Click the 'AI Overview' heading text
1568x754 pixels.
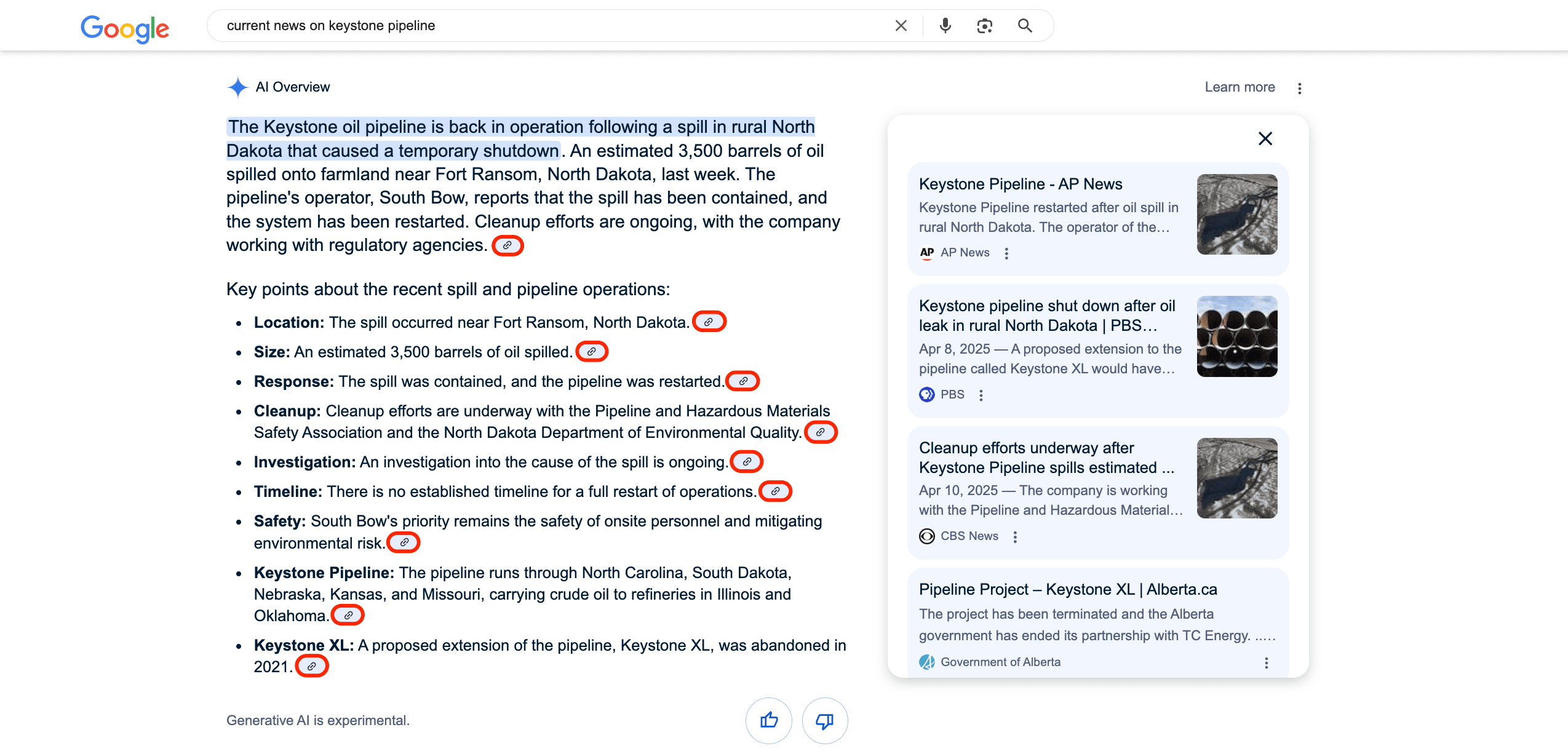coord(293,87)
